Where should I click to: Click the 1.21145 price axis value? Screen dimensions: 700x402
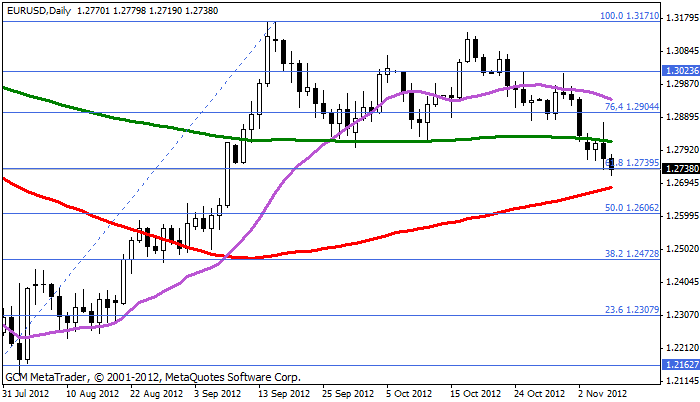pyautogui.click(x=682, y=381)
